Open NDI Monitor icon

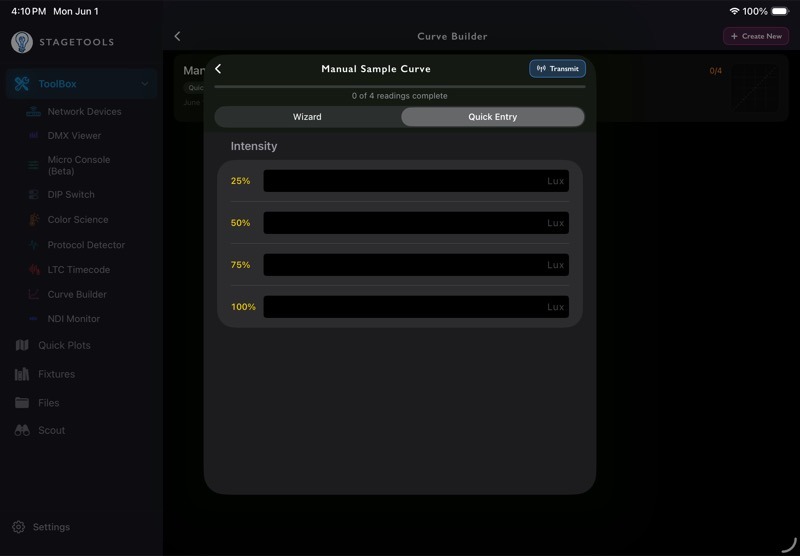tap(34, 319)
